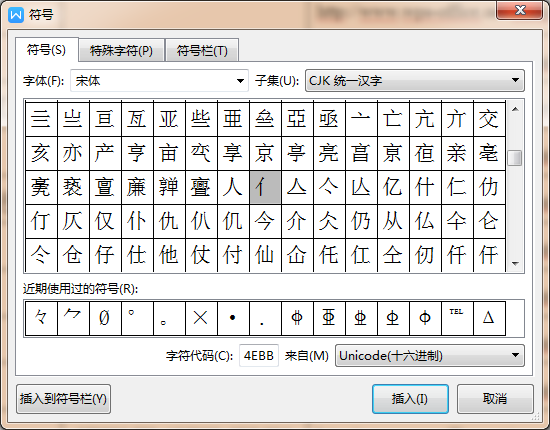Open the 字体 font dropdown
Image resolution: width=550 pixels, height=430 pixels.
click(x=159, y=81)
